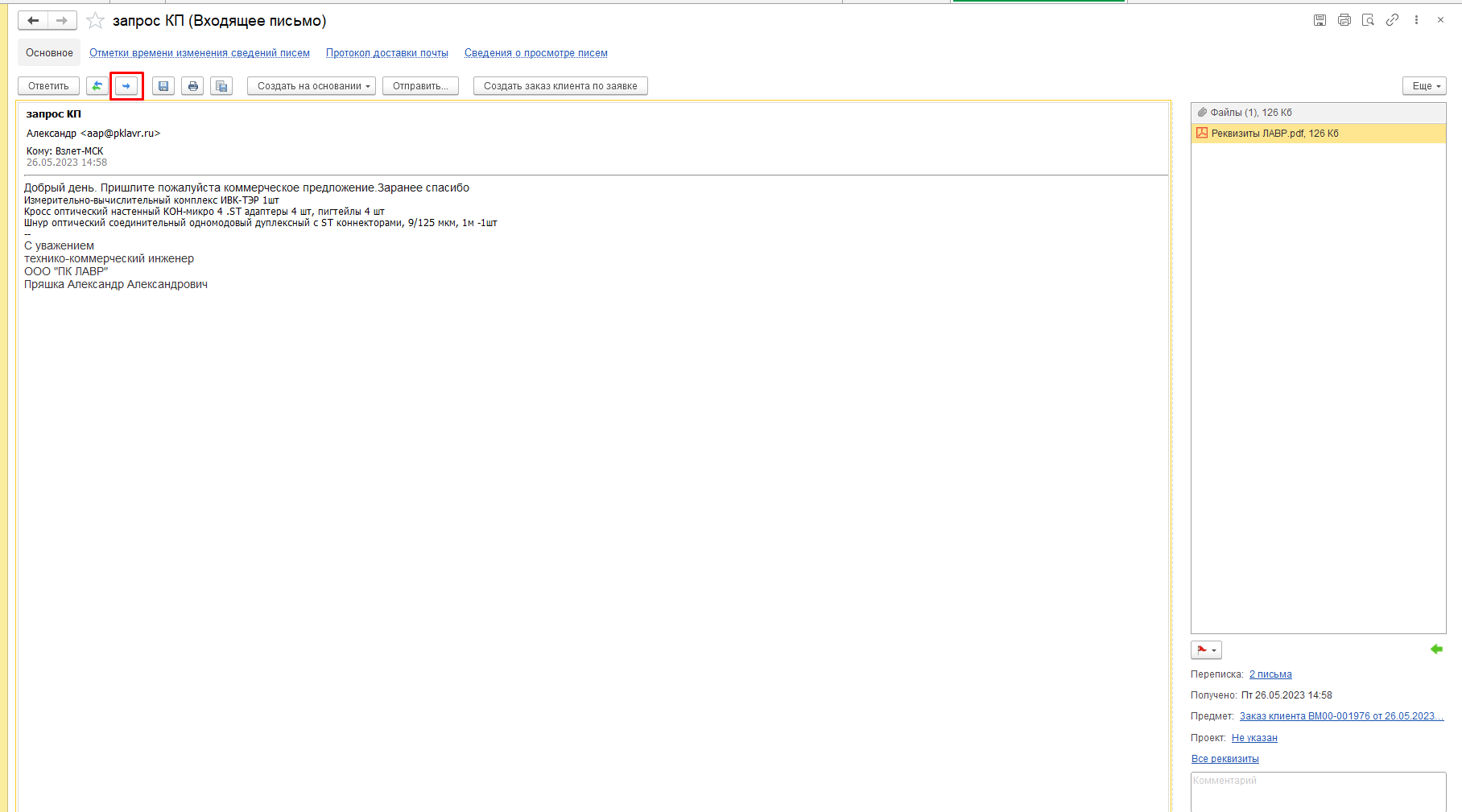Open the red flag dropdown
Screen dimensions: 1462x812
(x=1206, y=649)
